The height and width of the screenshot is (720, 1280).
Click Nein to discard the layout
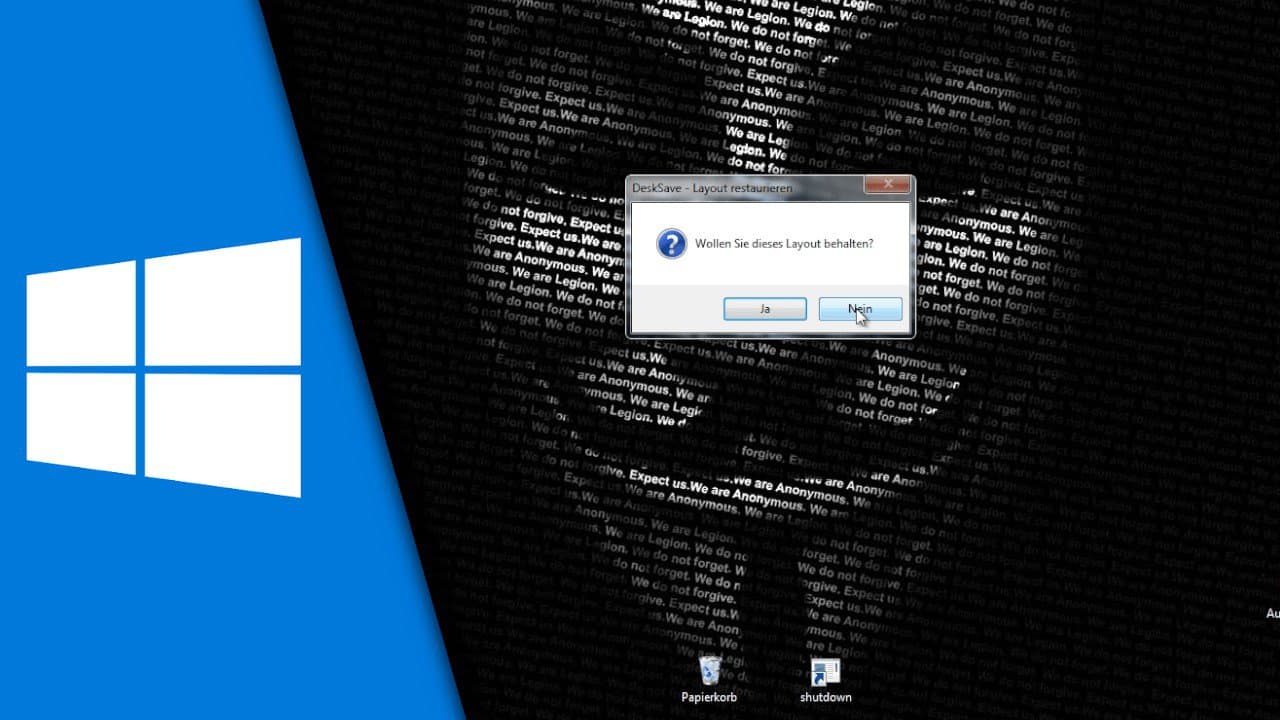point(860,309)
